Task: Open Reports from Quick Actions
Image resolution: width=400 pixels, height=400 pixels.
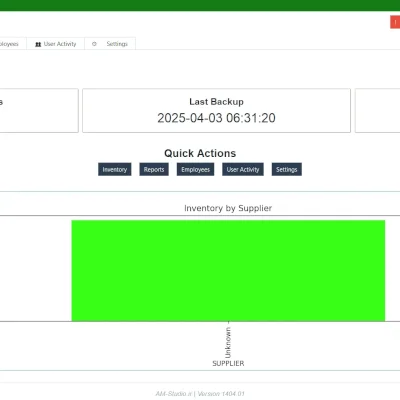Action: click(154, 169)
